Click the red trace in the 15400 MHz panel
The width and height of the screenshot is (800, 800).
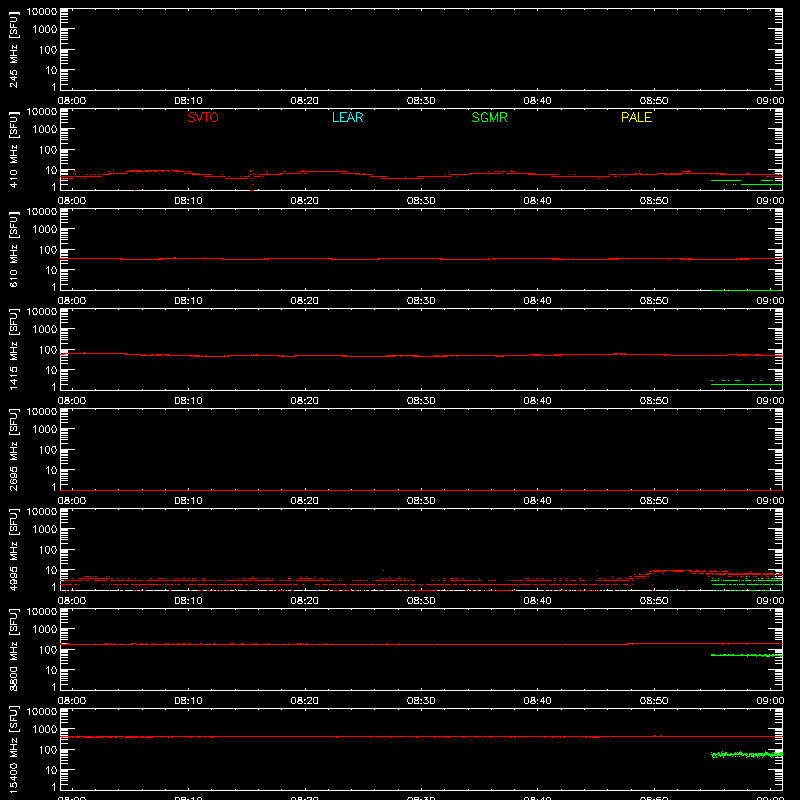[421, 737]
